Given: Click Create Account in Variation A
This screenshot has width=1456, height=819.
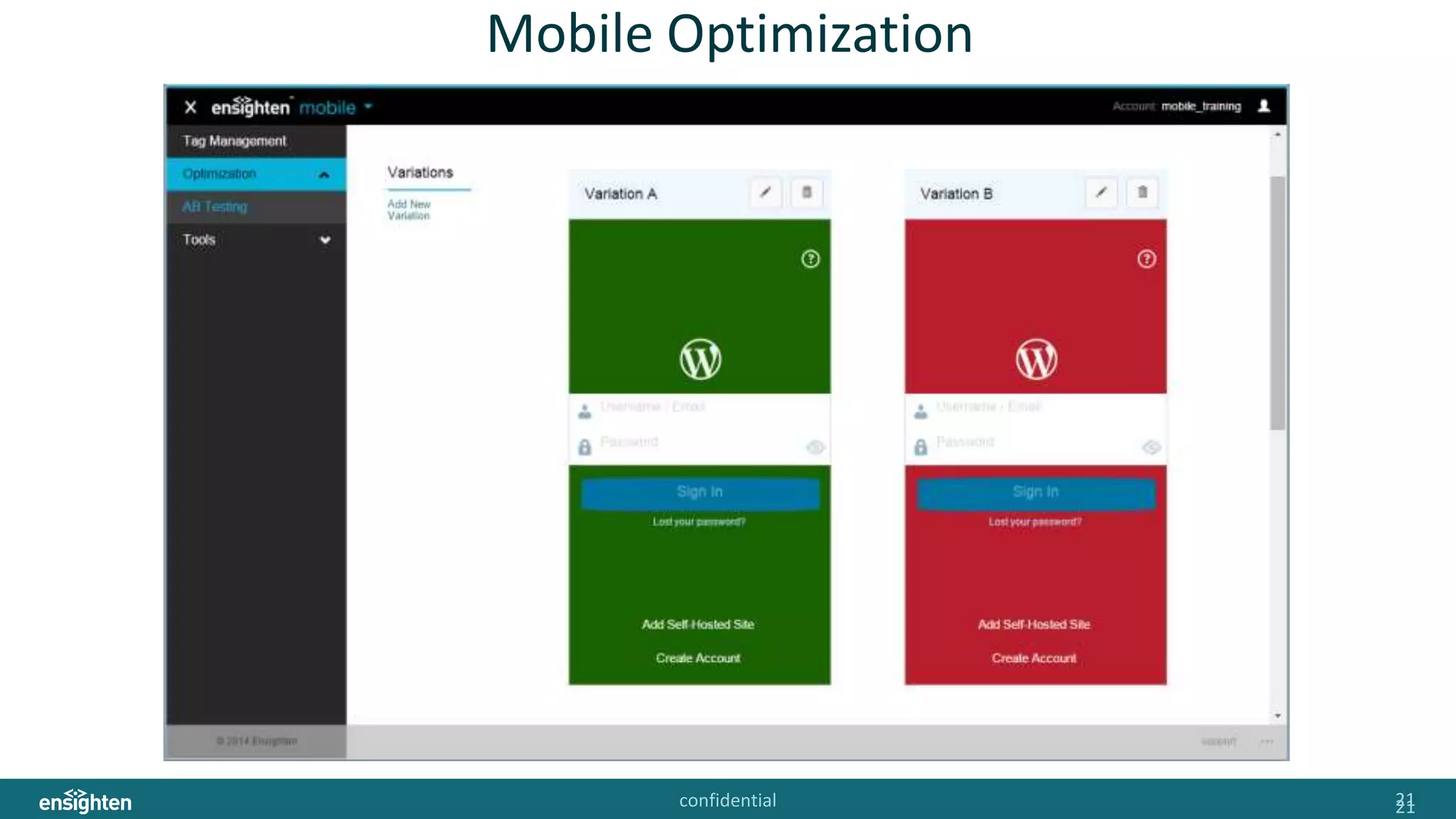Looking at the screenshot, I should (x=698, y=658).
